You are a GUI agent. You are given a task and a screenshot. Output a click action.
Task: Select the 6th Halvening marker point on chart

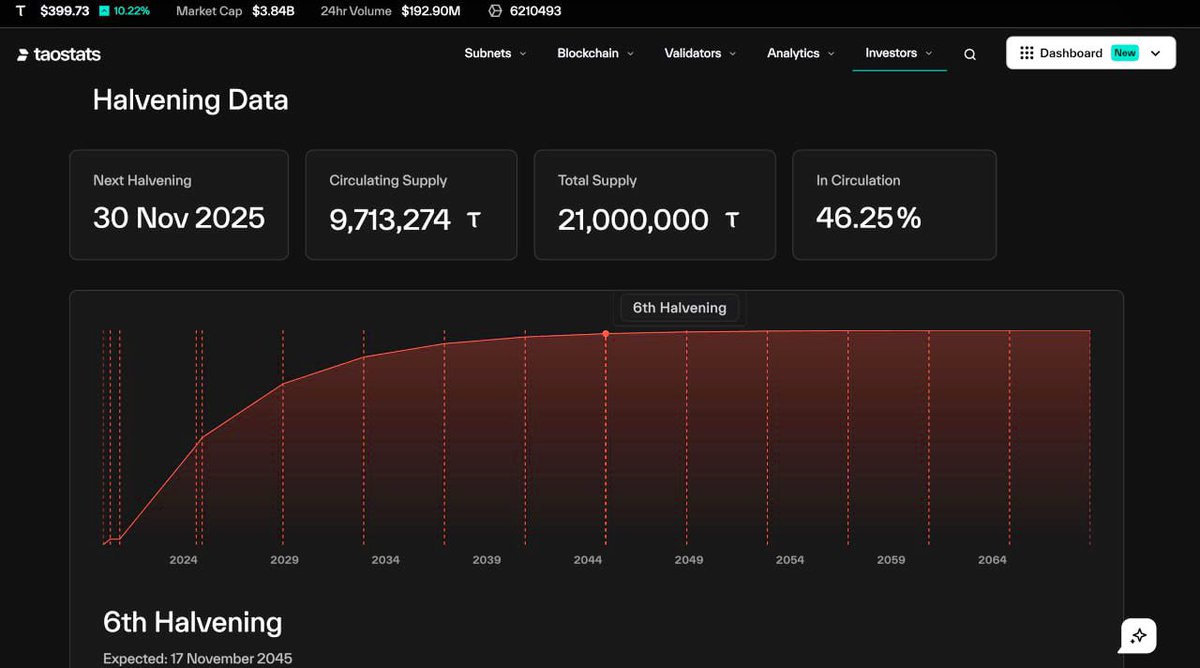pos(605,334)
